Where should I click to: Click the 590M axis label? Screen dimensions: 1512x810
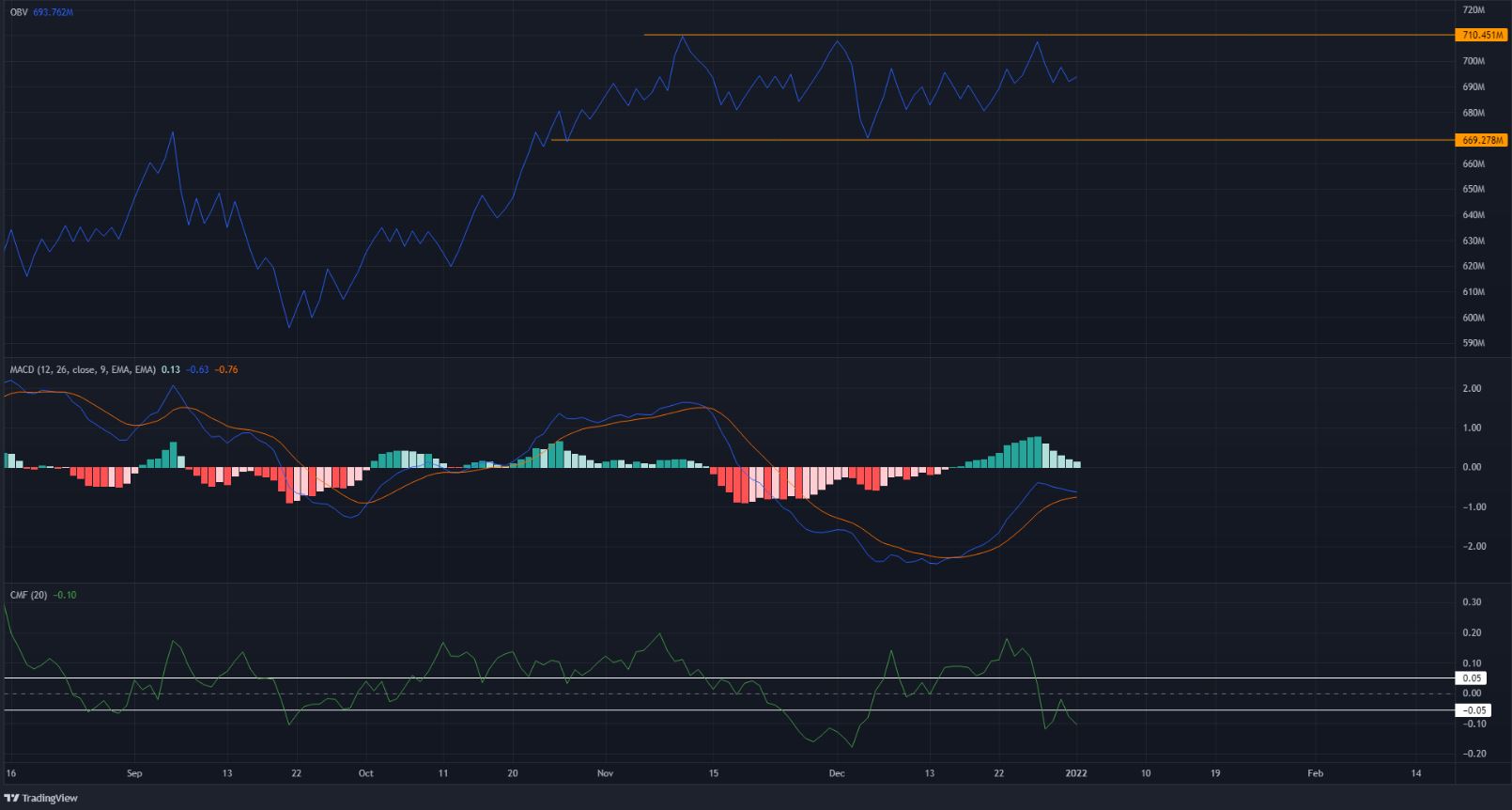tap(1473, 344)
